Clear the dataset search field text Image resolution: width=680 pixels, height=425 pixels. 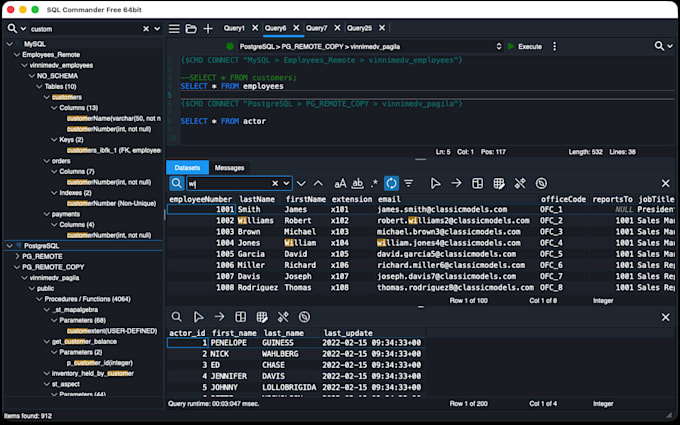(x=275, y=183)
